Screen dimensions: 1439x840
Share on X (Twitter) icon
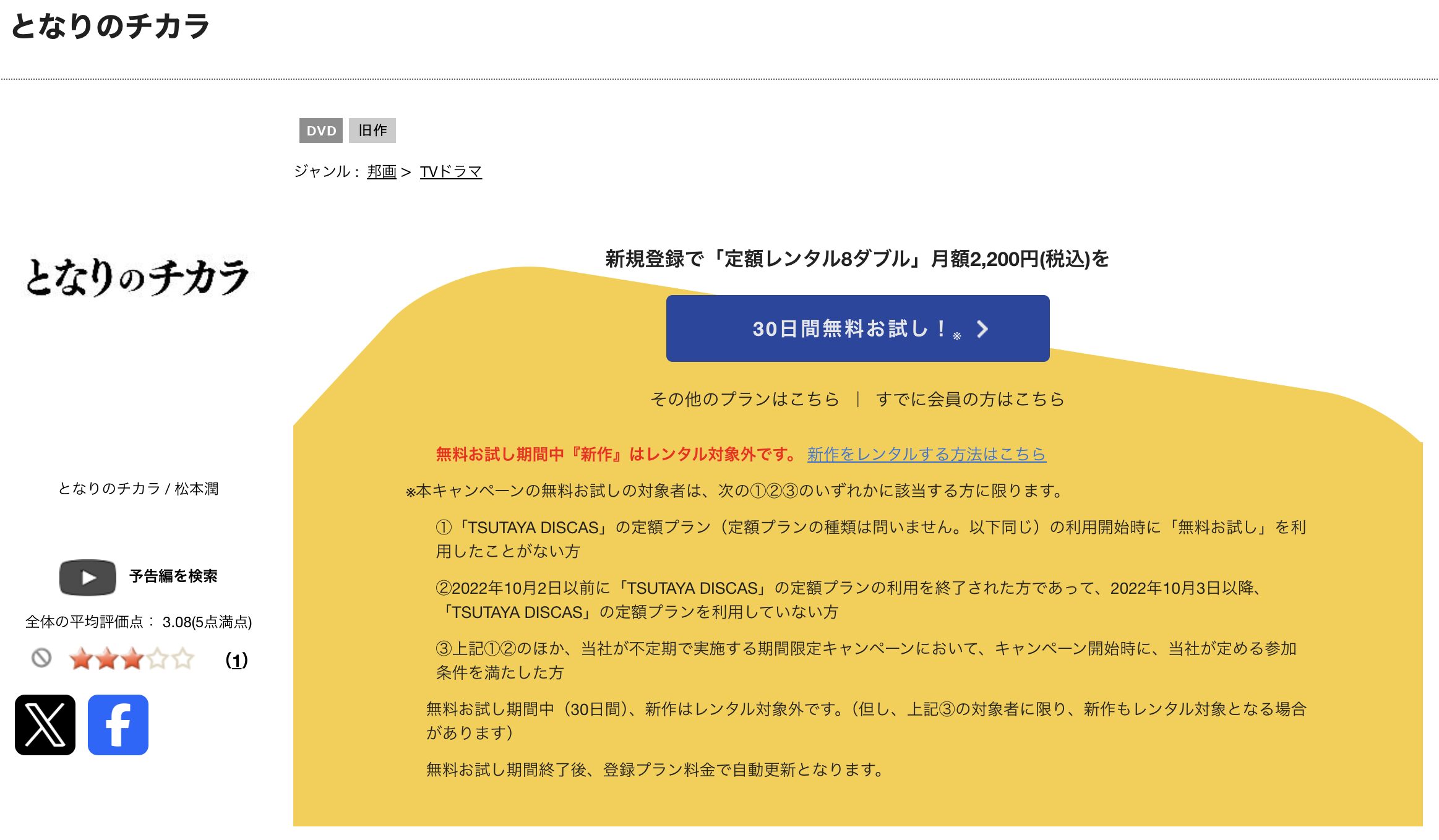[x=45, y=724]
